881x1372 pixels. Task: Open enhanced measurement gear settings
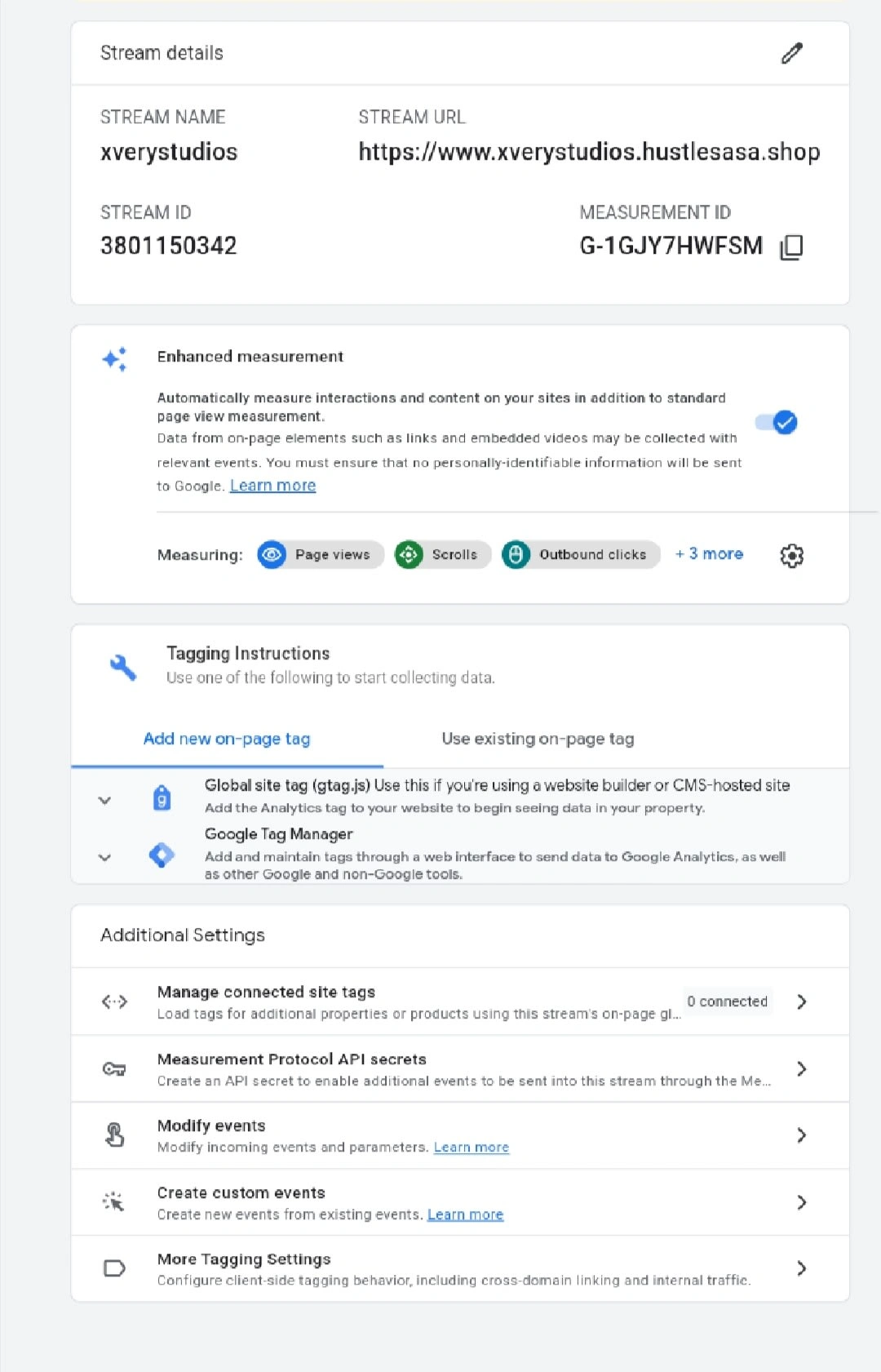point(791,556)
